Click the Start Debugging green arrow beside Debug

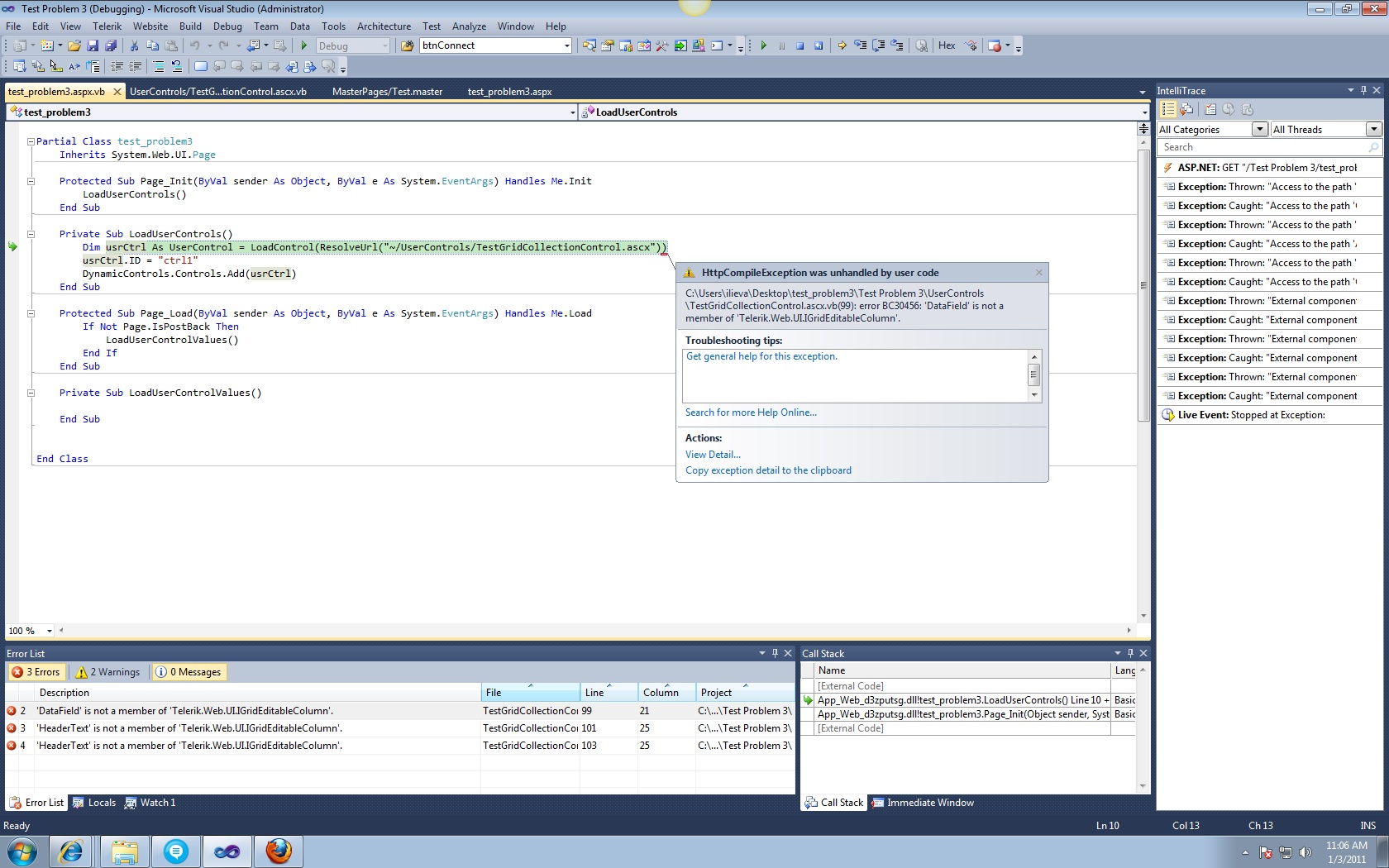[x=304, y=46]
